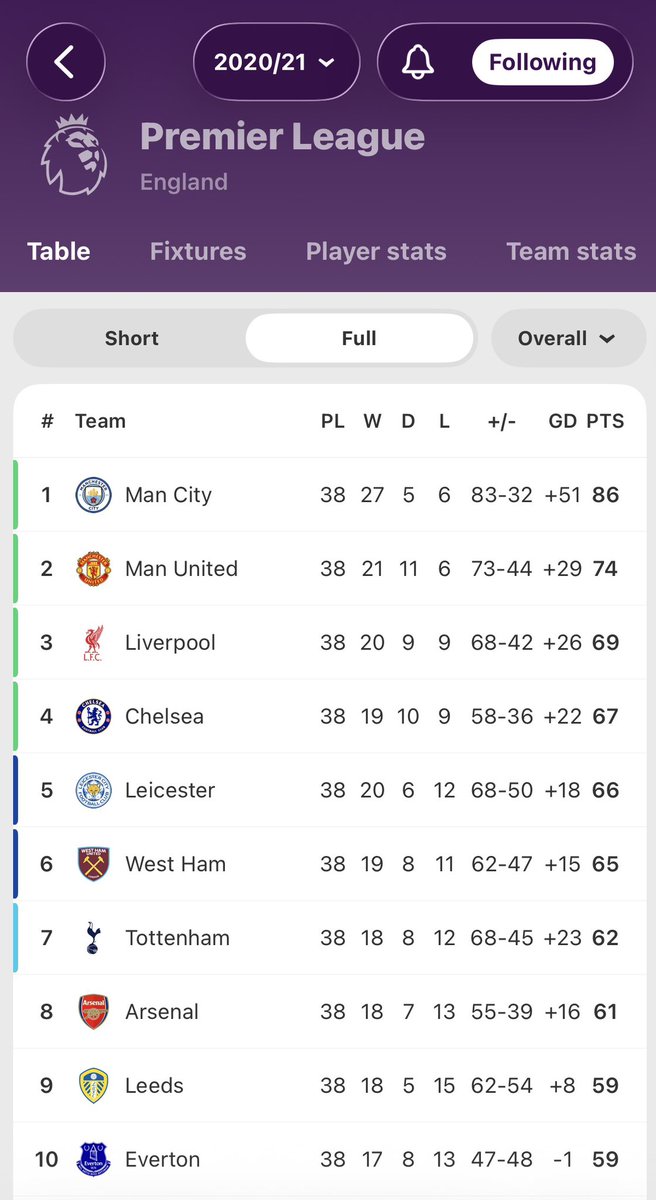Tap the West Ham club crest

94,864
